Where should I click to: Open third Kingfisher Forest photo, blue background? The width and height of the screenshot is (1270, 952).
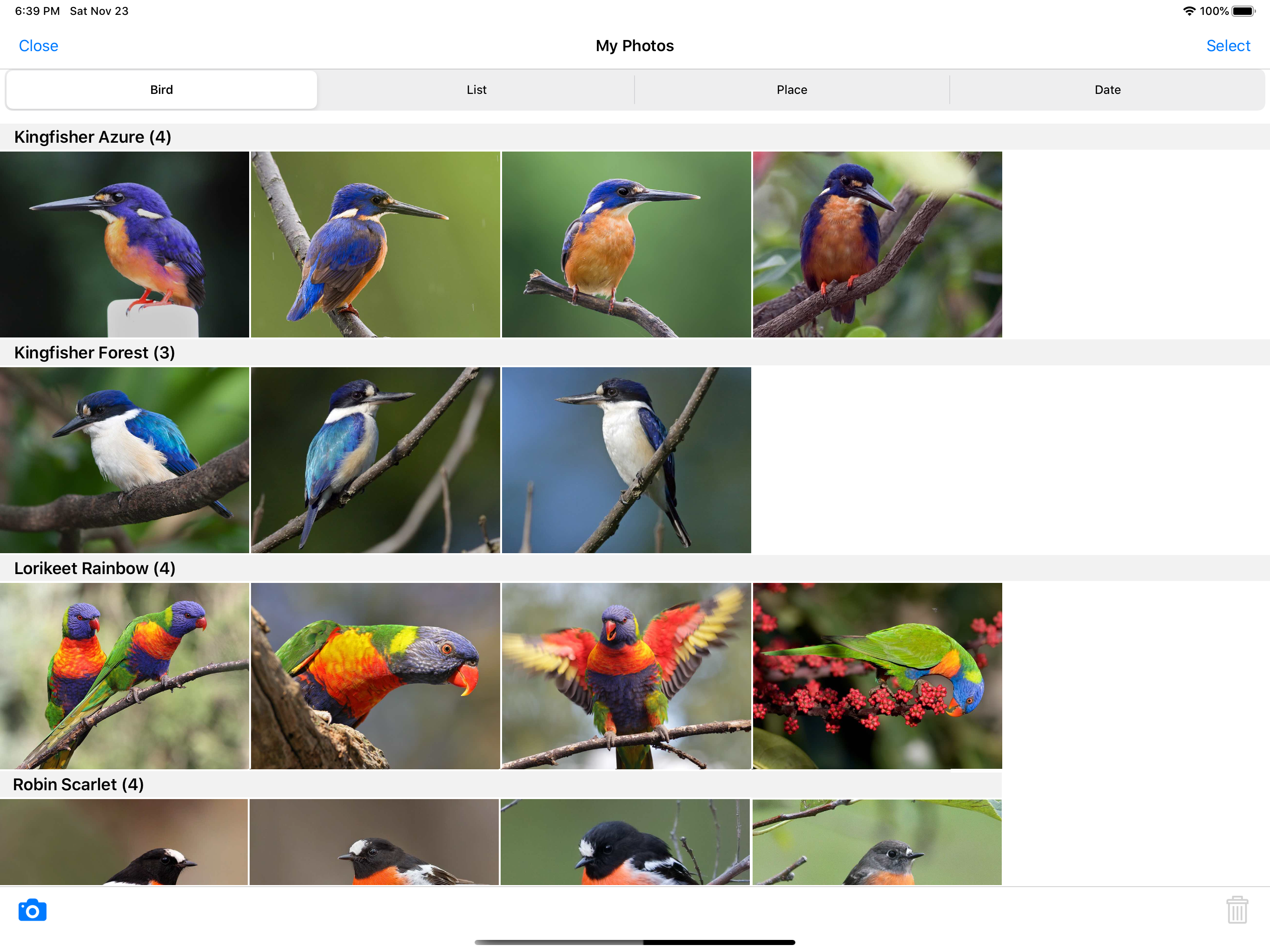(626, 460)
